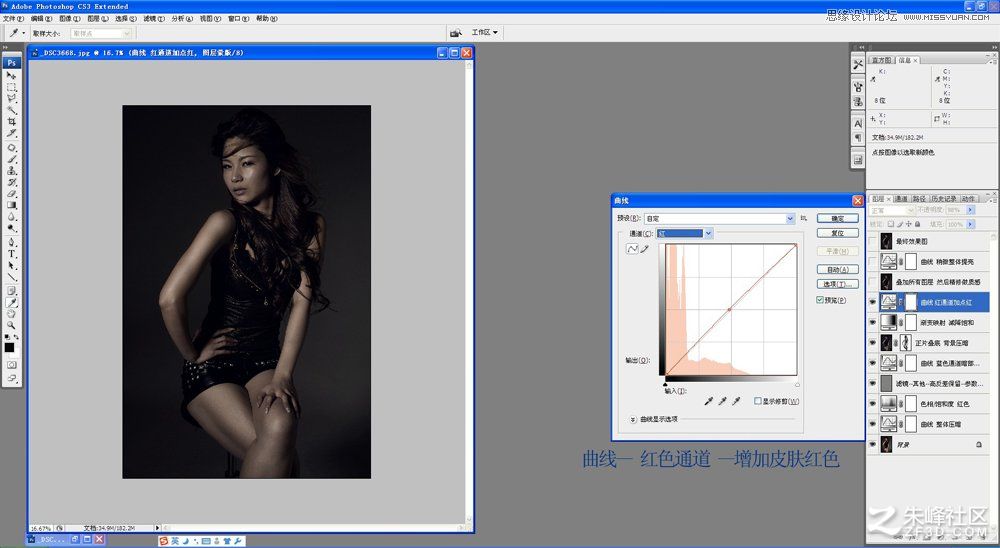The width and height of the screenshot is (1000, 548).
Task: Hide the 正片叠底 背景压暗 layer
Action: point(873,343)
